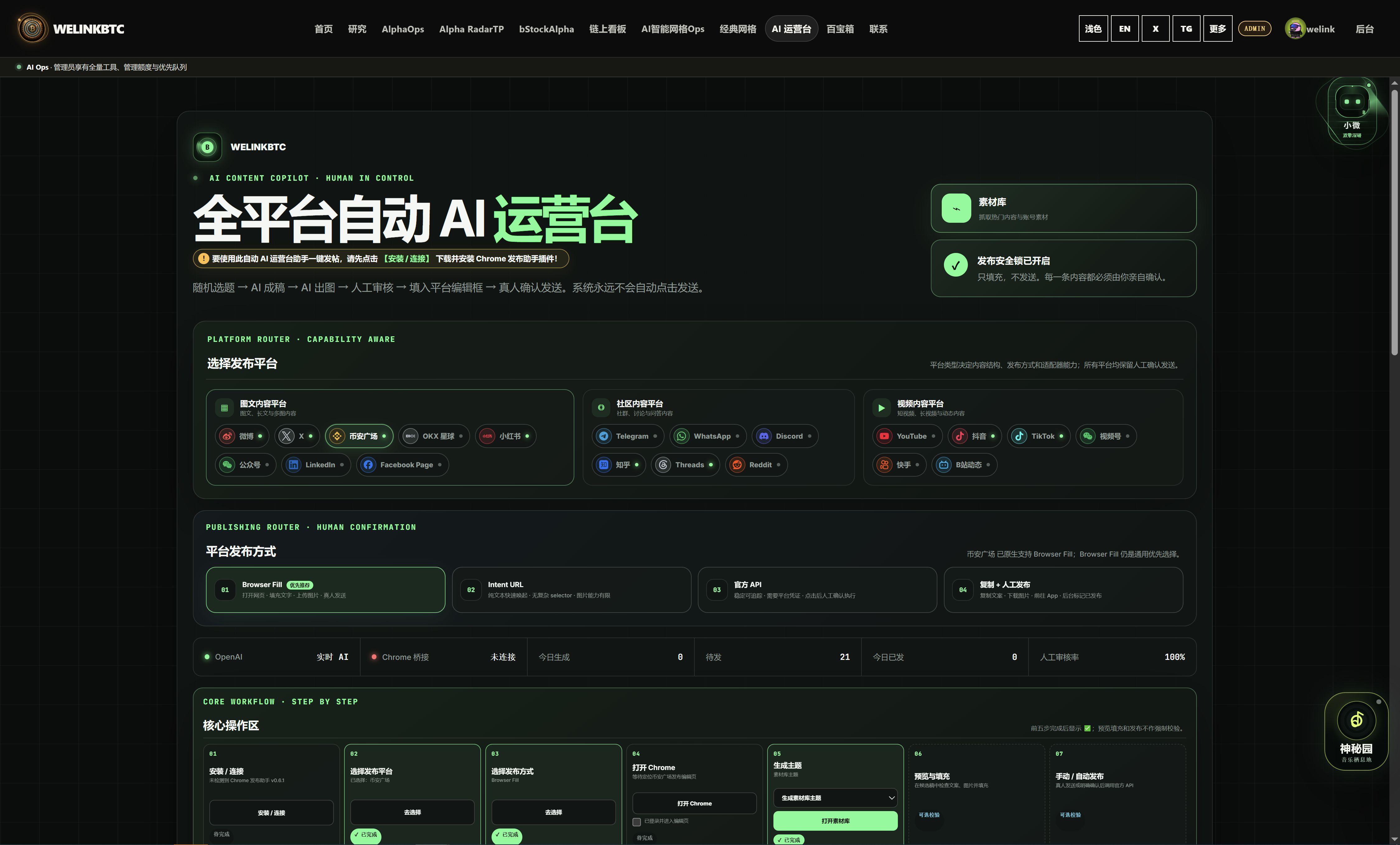Open the welink account name menu
Screen dimensions: 1400x845
click(1320, 29)
